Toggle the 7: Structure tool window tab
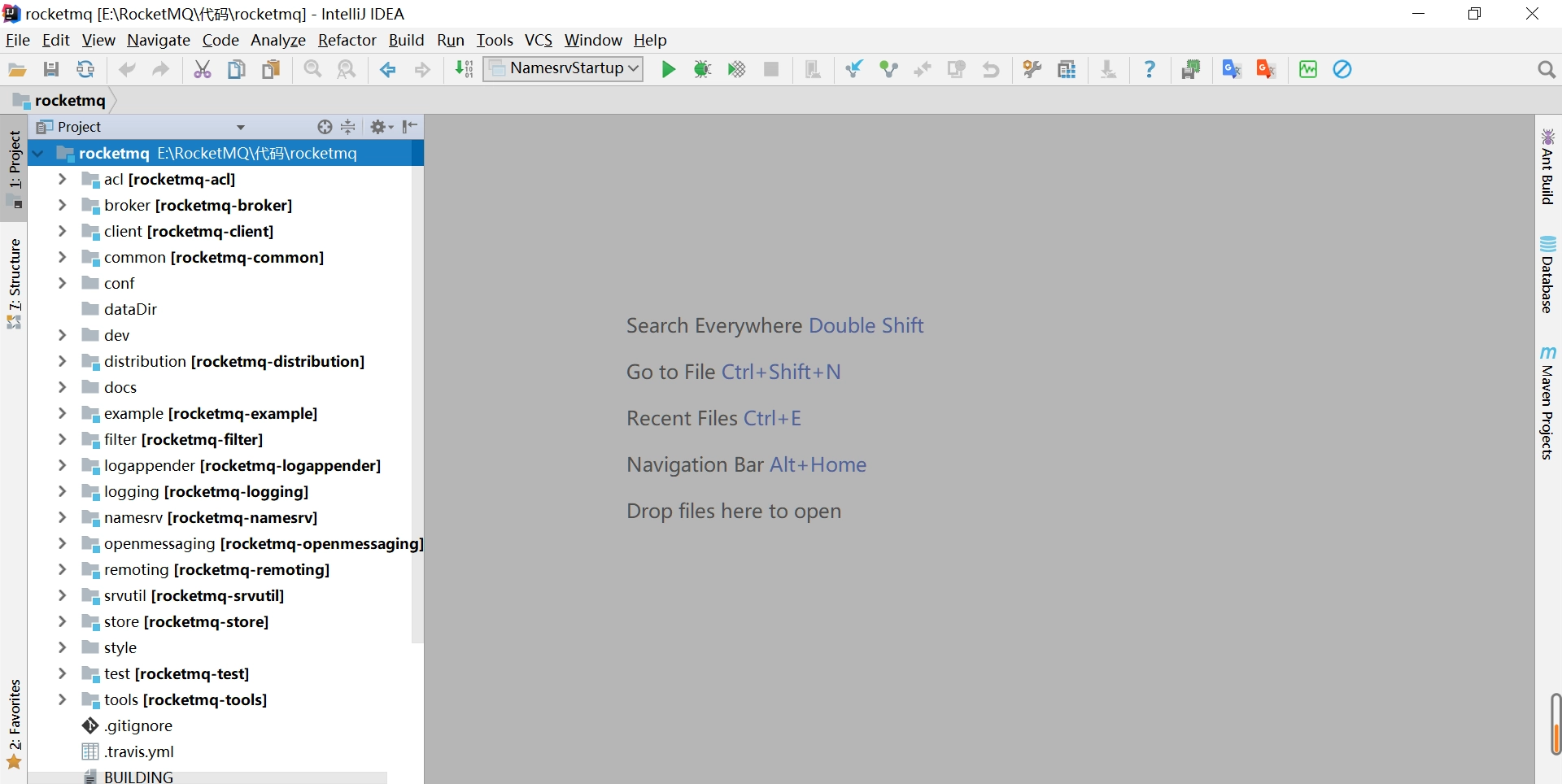The height and width of the screenshot is (784, 1562). 15,283
